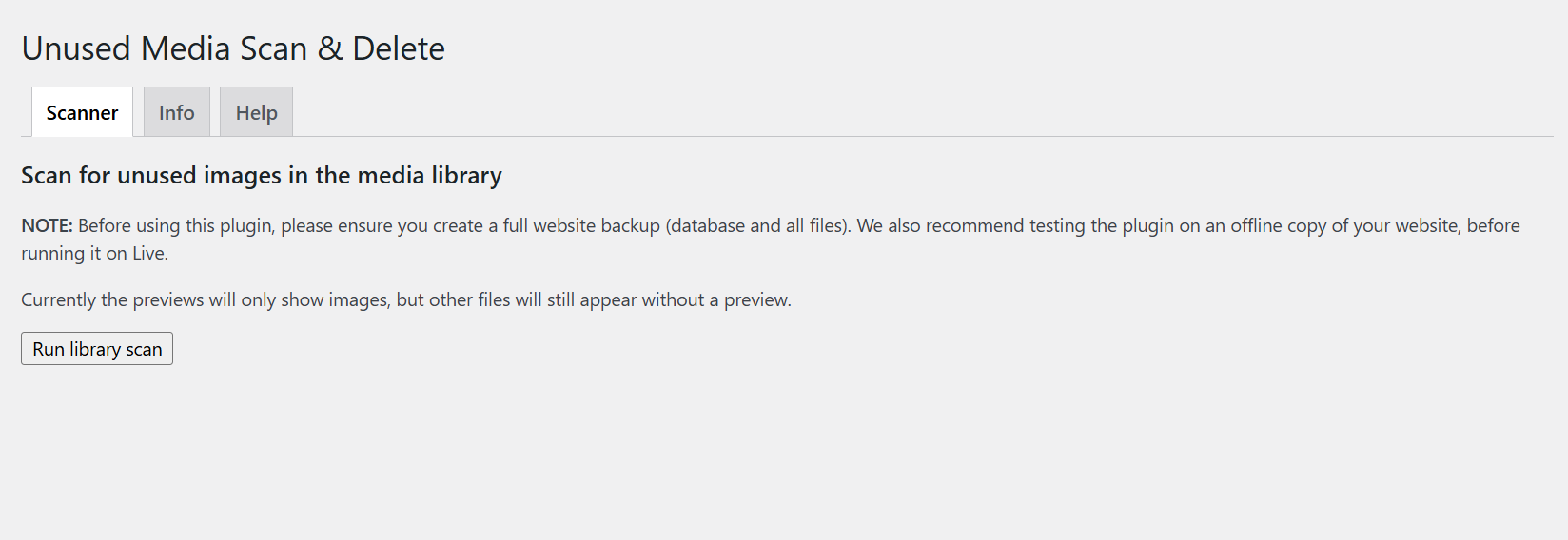Open the Help tab
Screen dimensions: 1568x540
256,112
